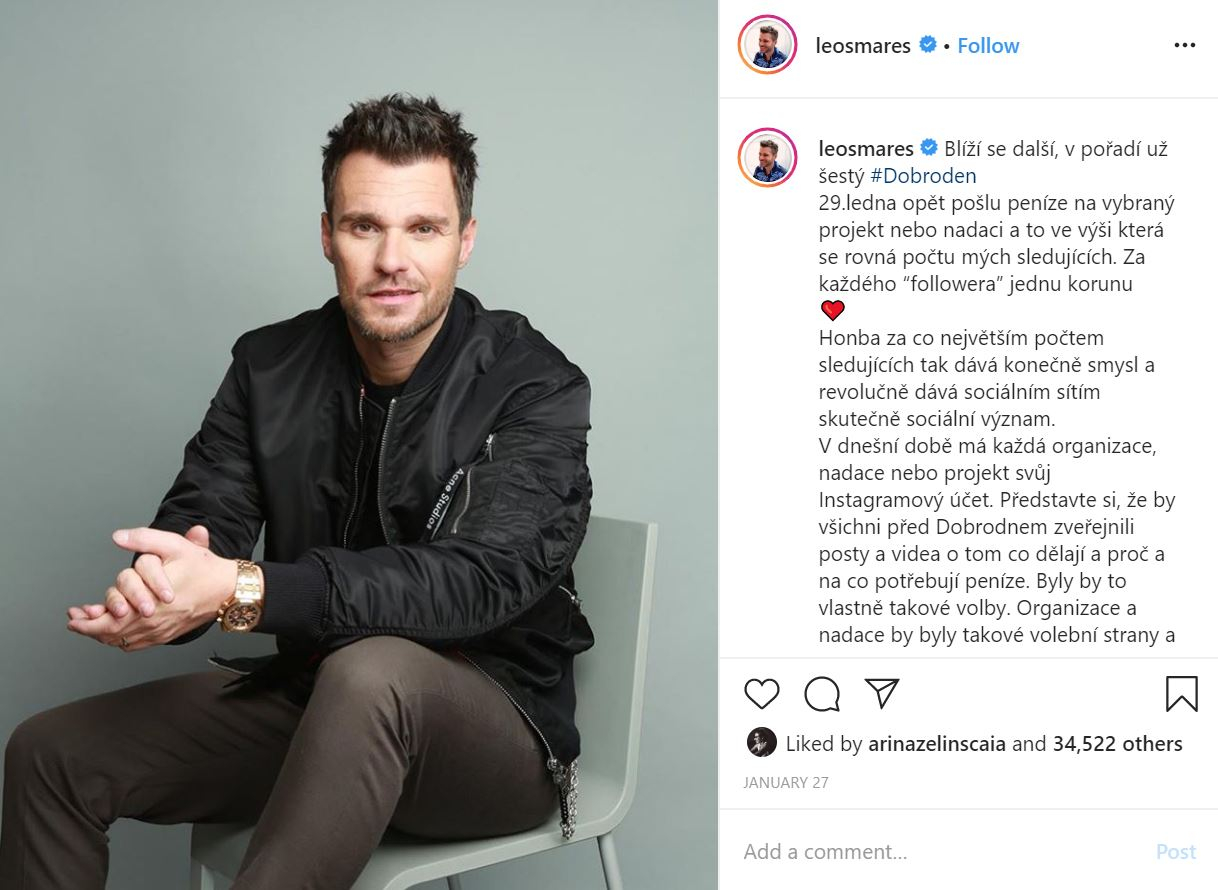Show the list of 34,522 others who liked

[1117, 744]
